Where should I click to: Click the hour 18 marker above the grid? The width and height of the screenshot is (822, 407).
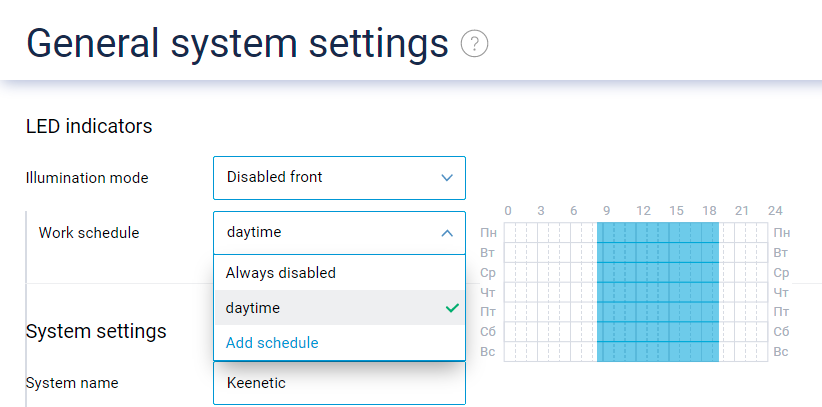point(709,211)
